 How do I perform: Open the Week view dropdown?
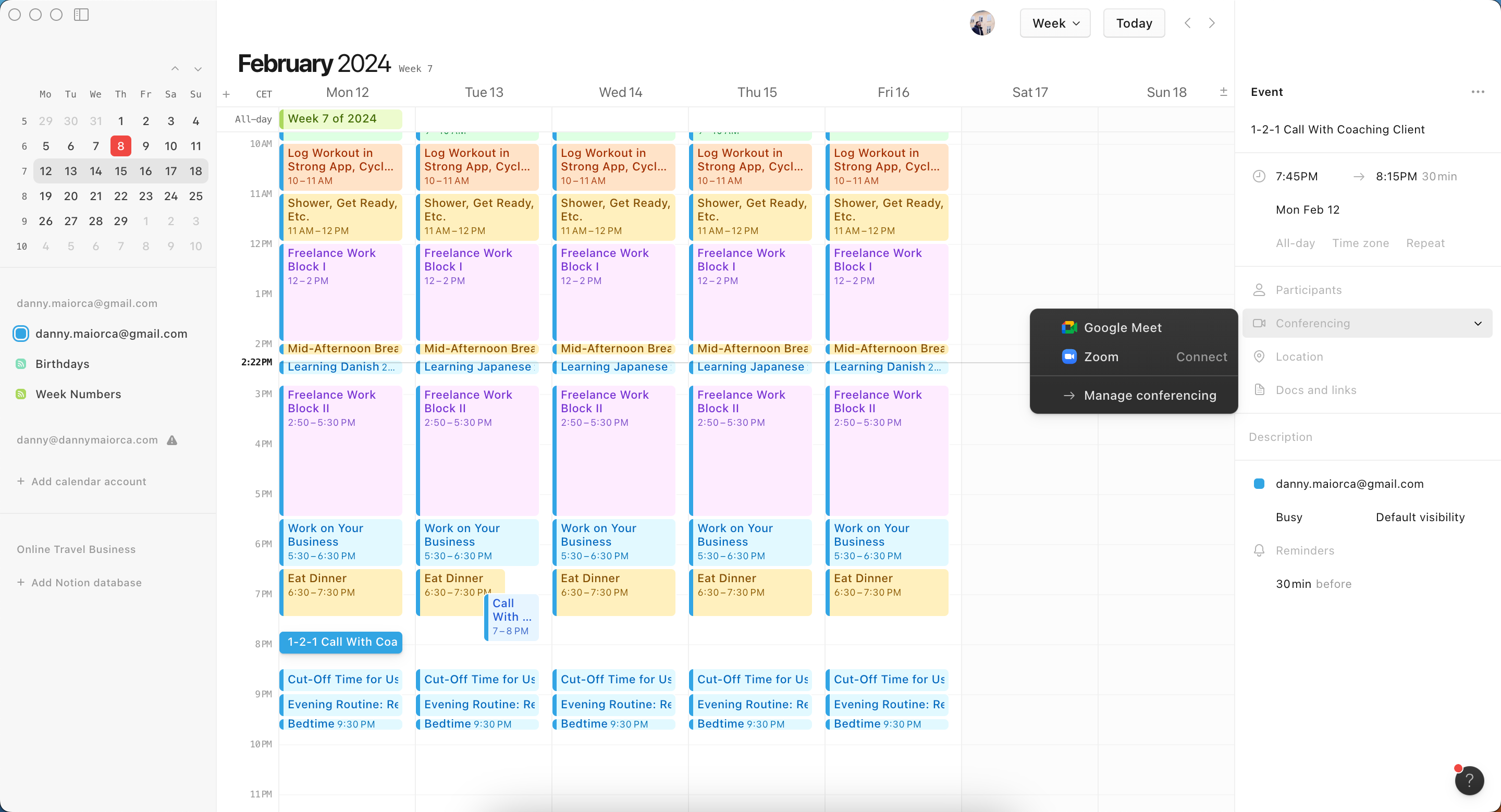point(1055,23)
